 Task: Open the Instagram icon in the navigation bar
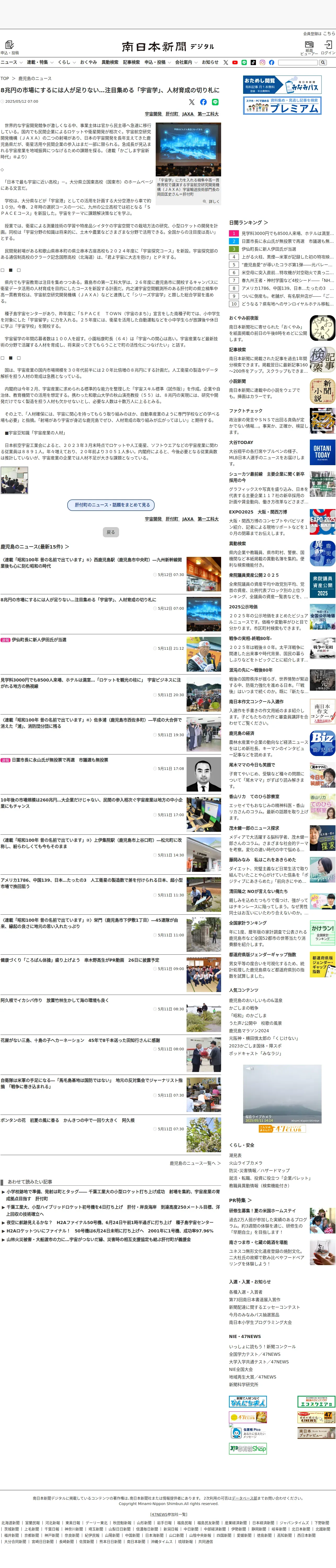[262, 62]
